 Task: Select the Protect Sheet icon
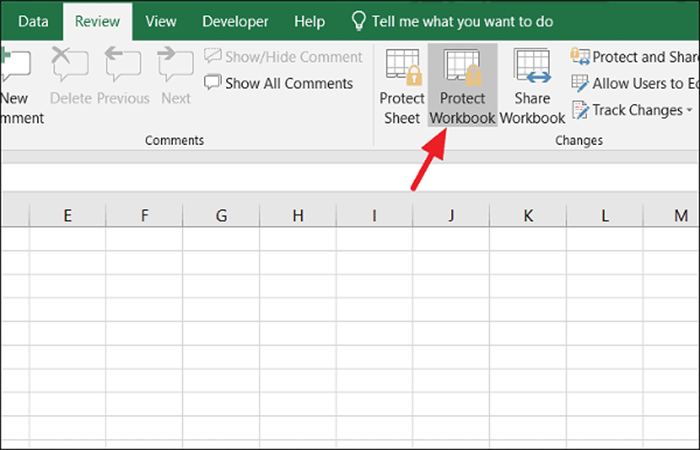tap(402, 85)
